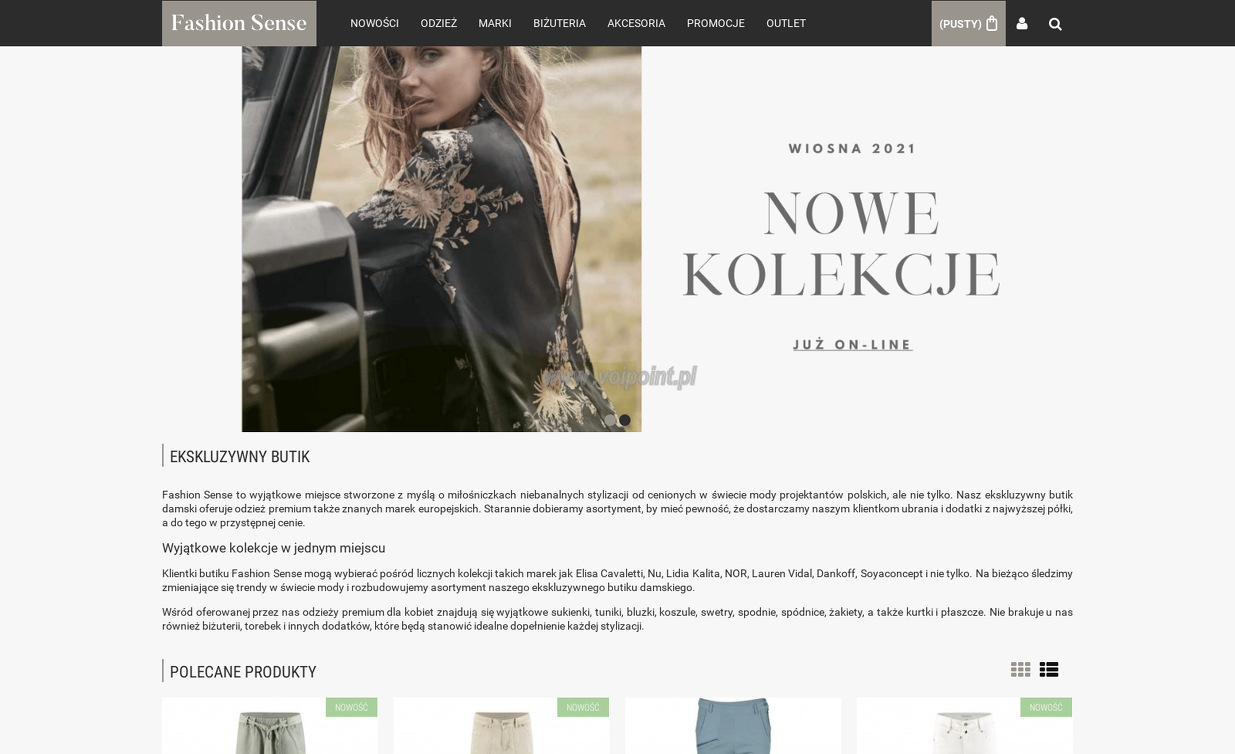Open the first green trousers product thumbnail
Screen dimensions: 1235x754
(270, 726)
